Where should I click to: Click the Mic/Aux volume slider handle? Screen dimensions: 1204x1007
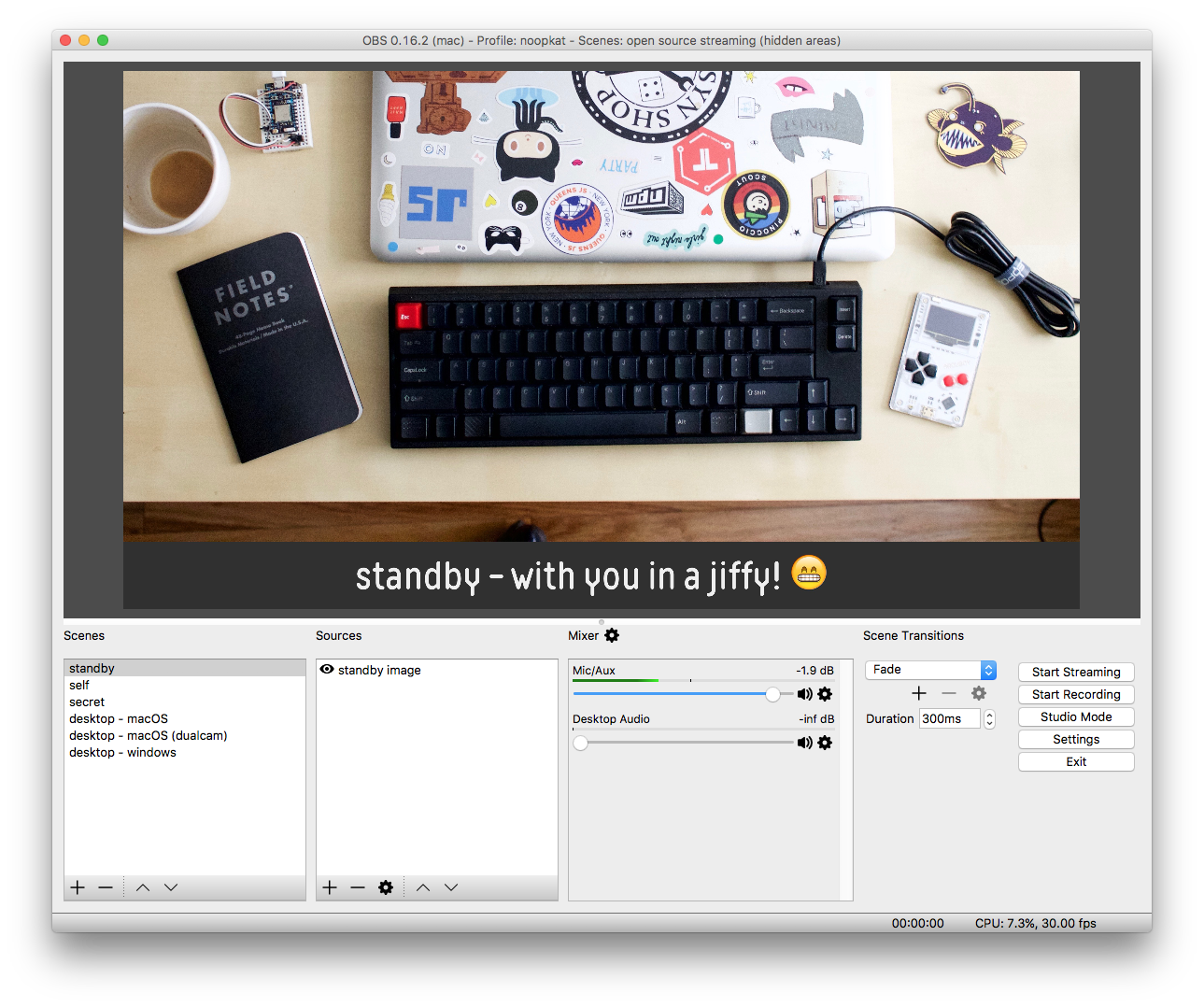coord(772,694)
